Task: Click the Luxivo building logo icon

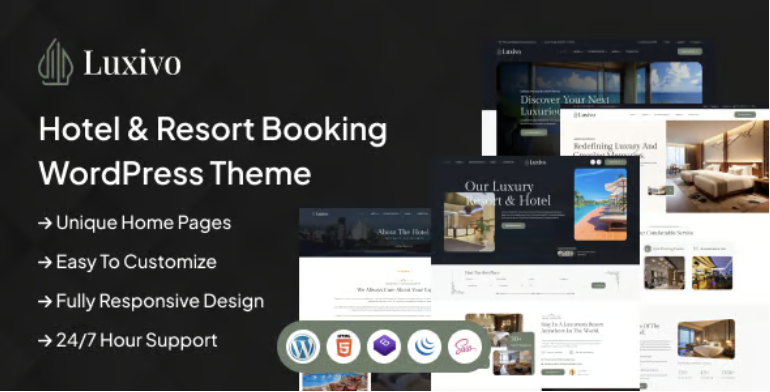Action: click(56, 62)
